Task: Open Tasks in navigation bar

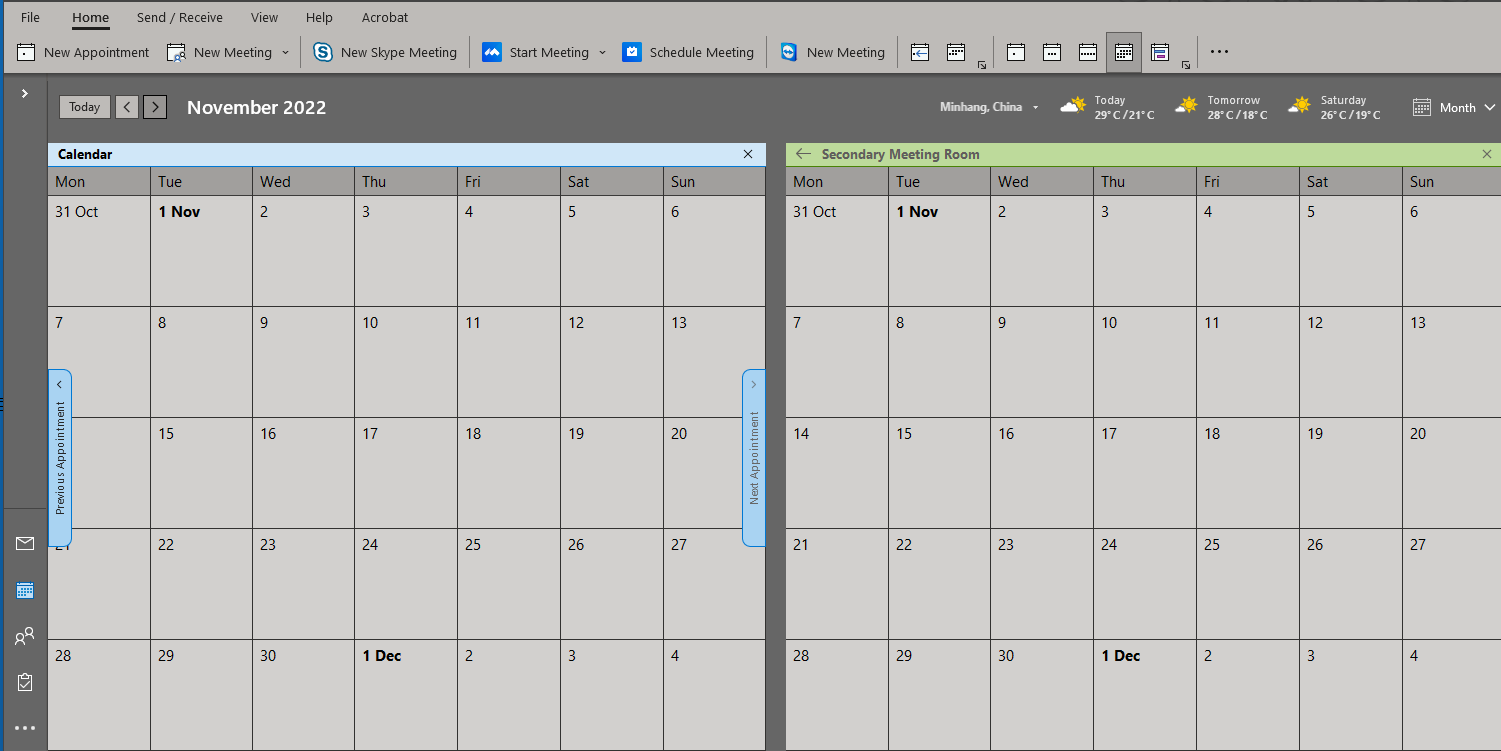Action: [25, 682]
